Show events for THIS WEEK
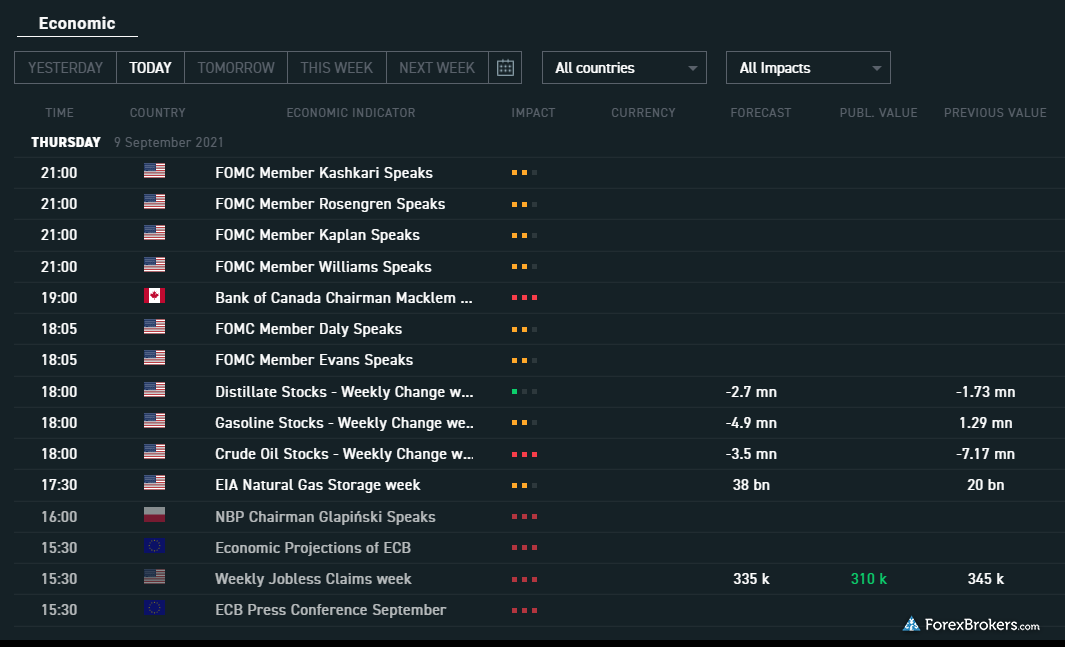Screen dimensions: 1065x647 [337, 68]
